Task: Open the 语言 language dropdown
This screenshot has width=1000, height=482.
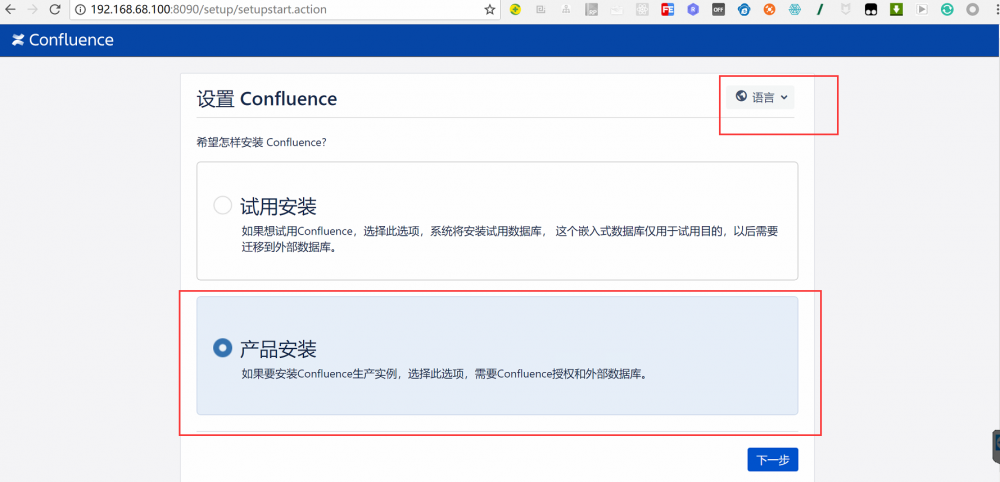Action: pos(760,98)
